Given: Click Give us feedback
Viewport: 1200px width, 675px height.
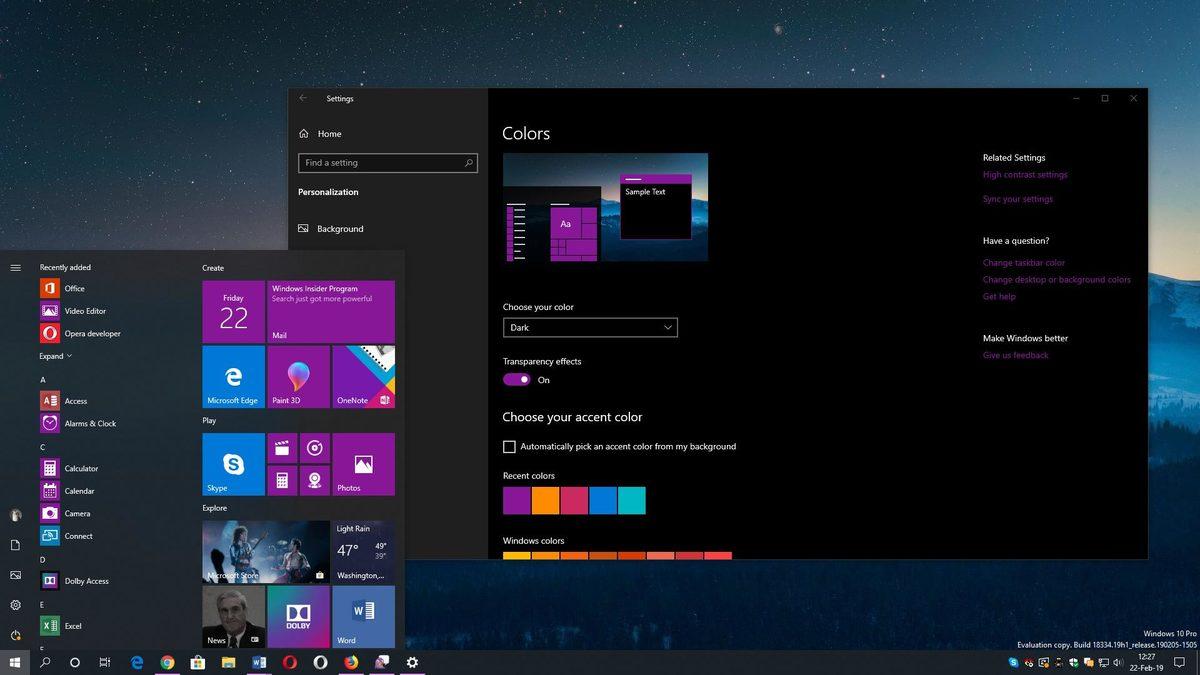Looking at the screenshot, I should click(x=1015, y=355).
